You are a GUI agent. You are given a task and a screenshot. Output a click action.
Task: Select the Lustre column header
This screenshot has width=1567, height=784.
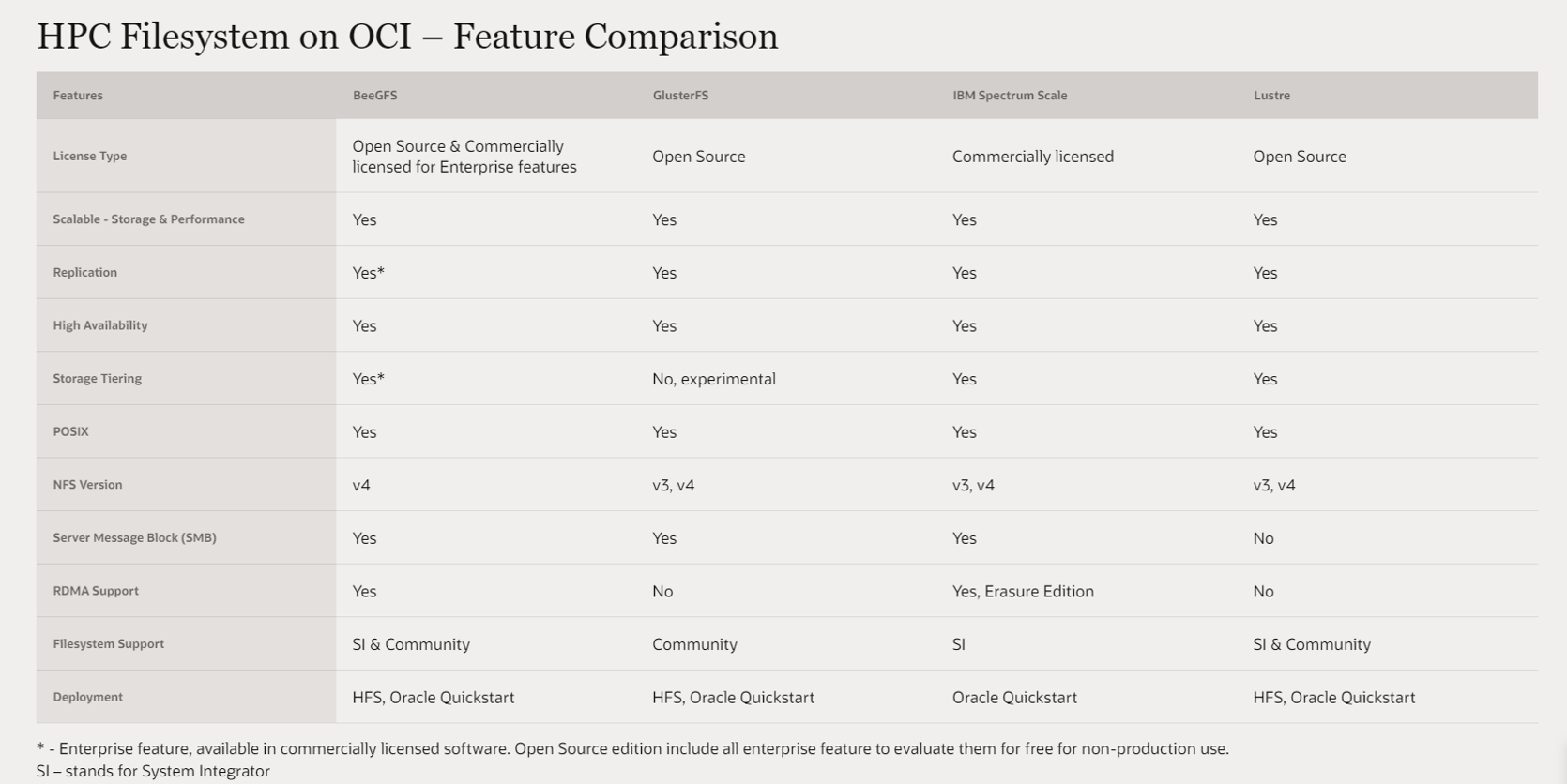tap(1271, 96)
